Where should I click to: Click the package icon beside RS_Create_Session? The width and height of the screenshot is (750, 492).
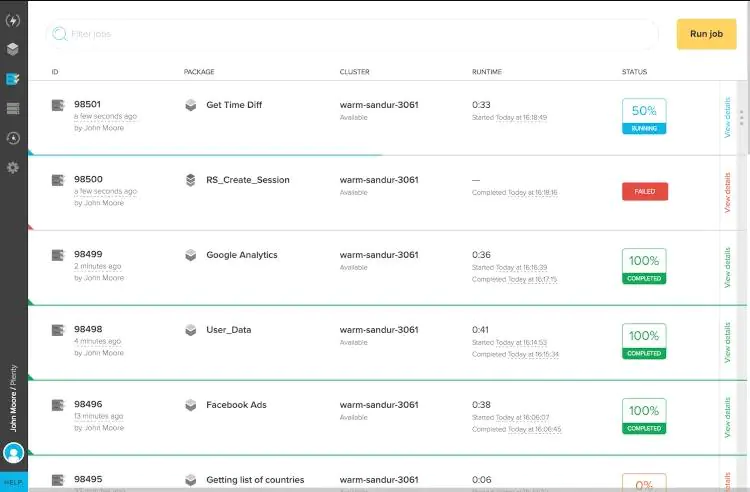tap(190, 180)
